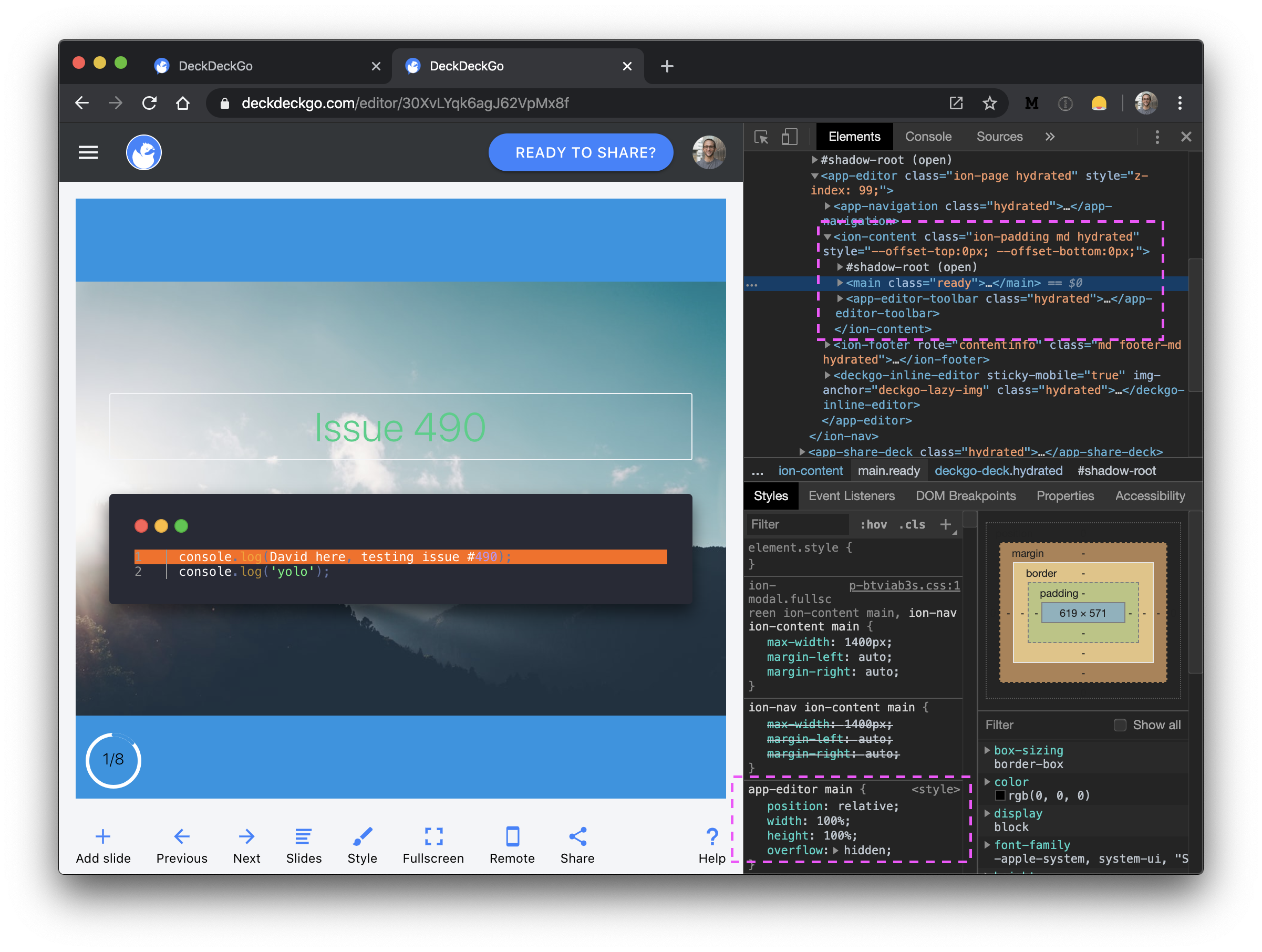Enable the Show all checkbox

pyautogui.click(x=1120, y=725)
